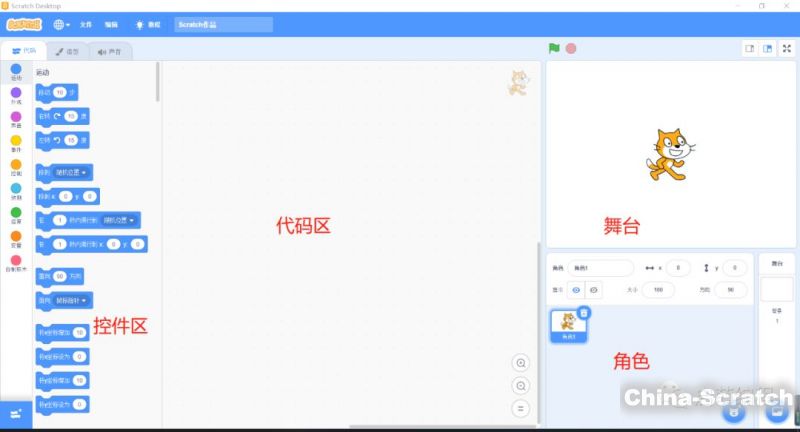Enter full screen stage mode
Viewport: 800px width, 432px height.
point(787,48)
